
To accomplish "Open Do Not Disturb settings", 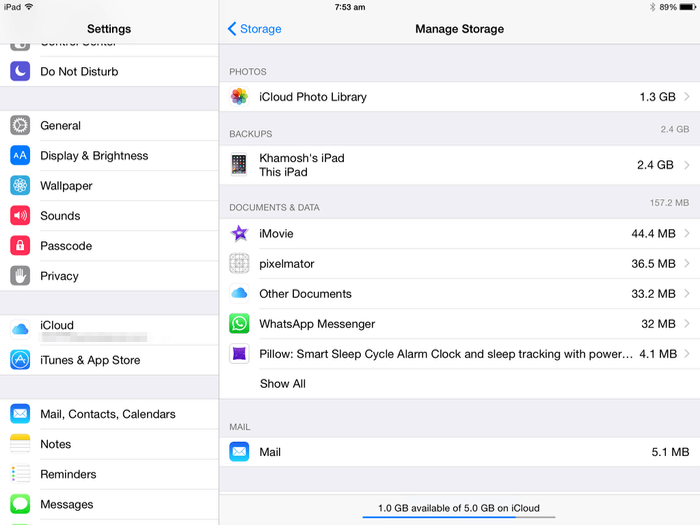I will tap(109, 71).
